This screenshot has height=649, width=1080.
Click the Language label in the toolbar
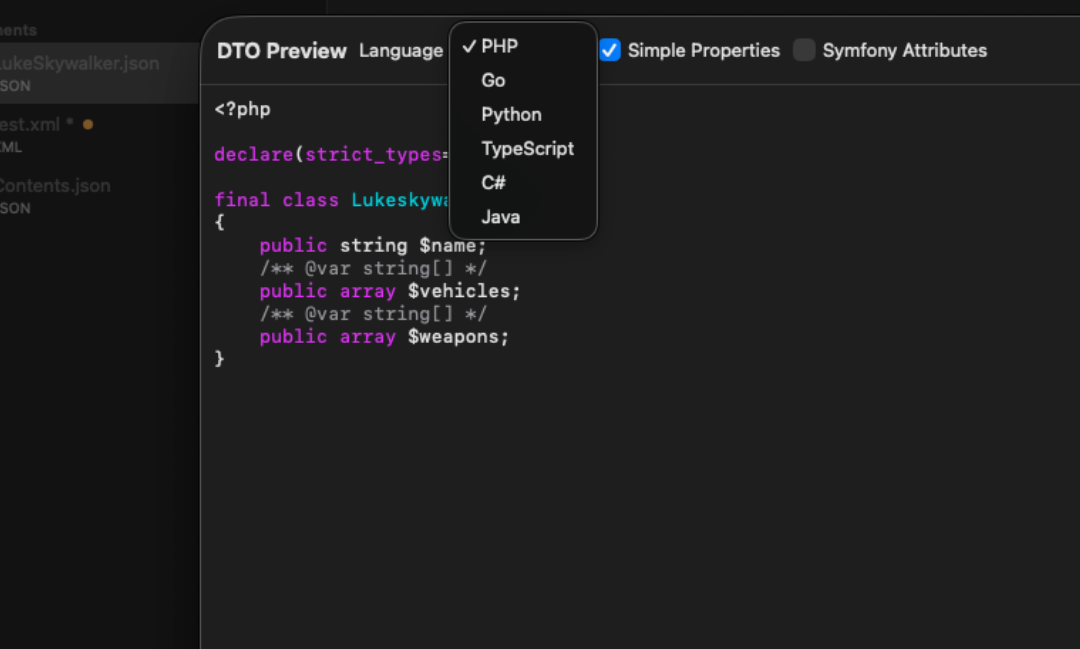pyautogui.click(x=401, y=50)
